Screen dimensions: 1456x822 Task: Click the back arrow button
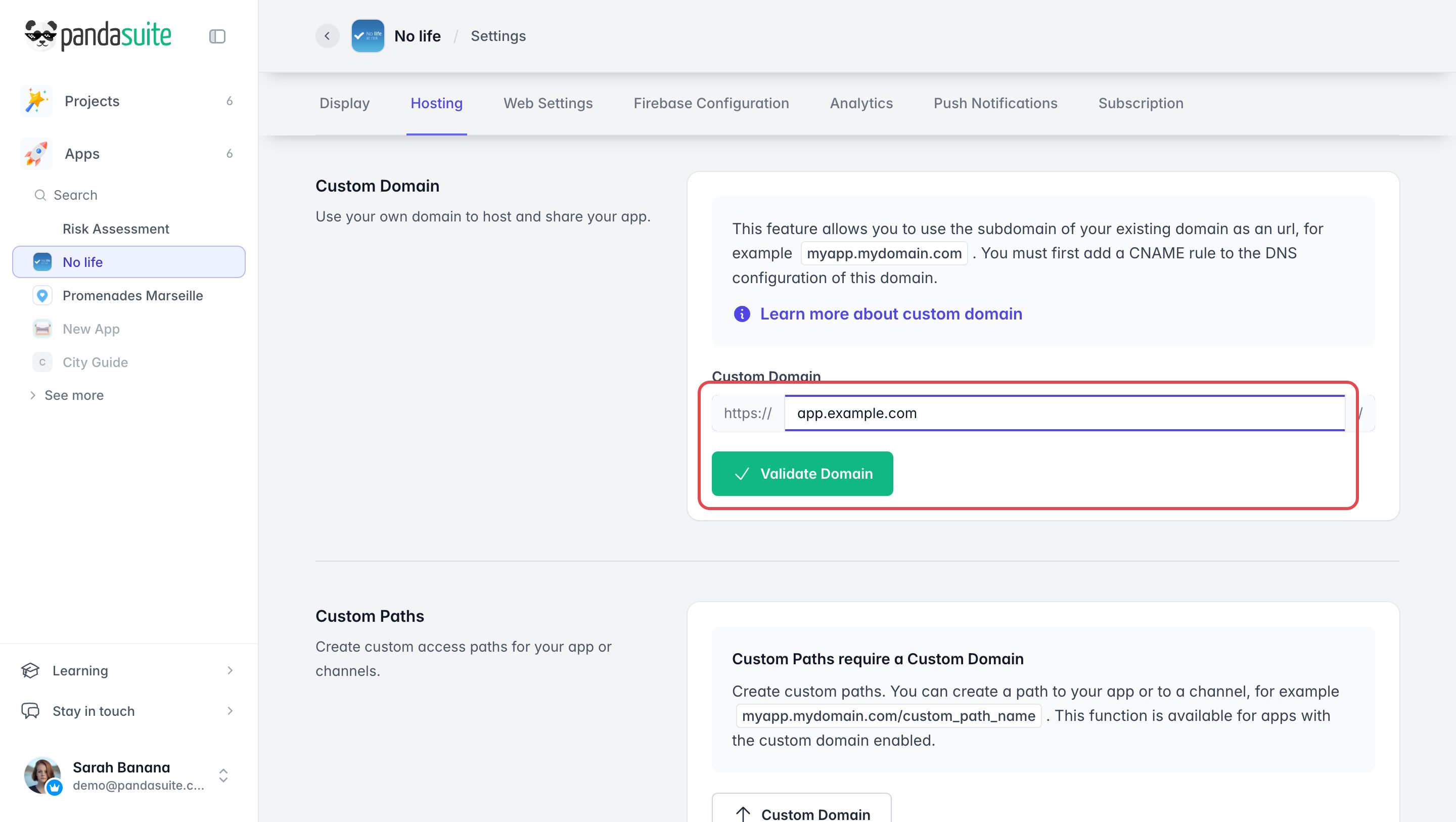[327, 35]
